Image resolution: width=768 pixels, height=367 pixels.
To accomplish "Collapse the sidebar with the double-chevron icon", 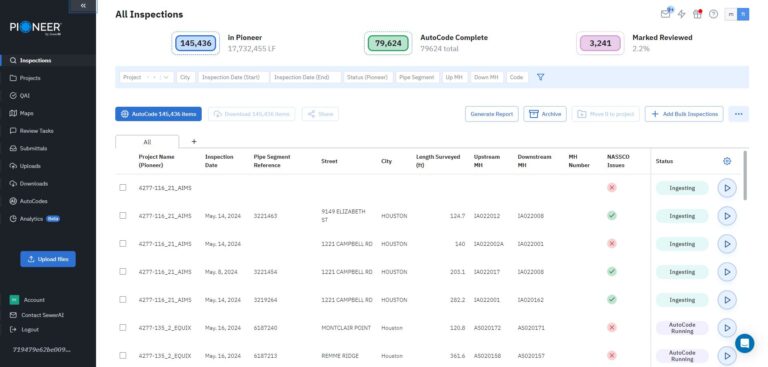I will [x=83, y=5].
